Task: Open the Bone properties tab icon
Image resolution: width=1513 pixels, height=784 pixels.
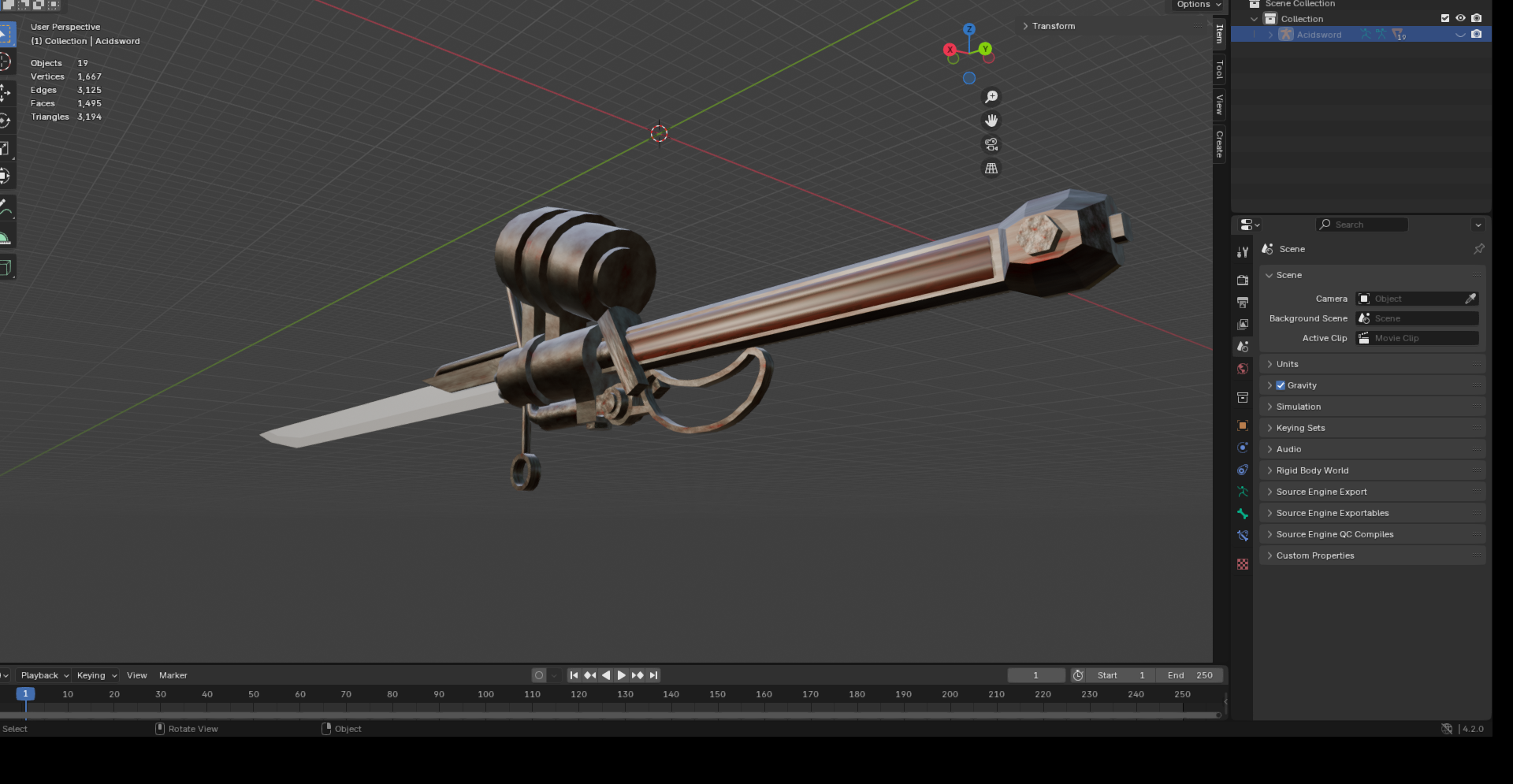Action: click(x=1243, y=514)
